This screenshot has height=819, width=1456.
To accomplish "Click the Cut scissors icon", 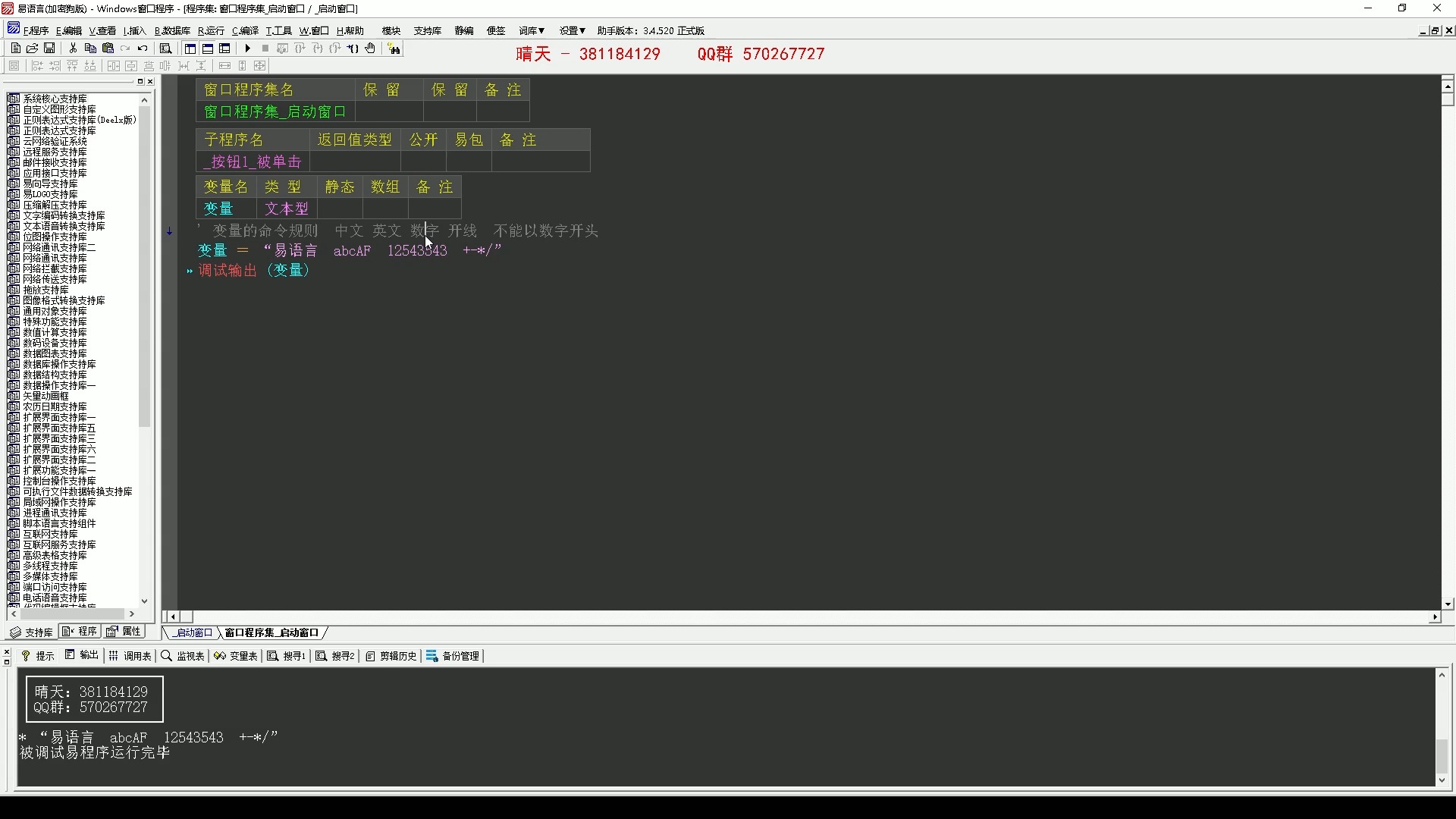I will click(x=73, y=48).
